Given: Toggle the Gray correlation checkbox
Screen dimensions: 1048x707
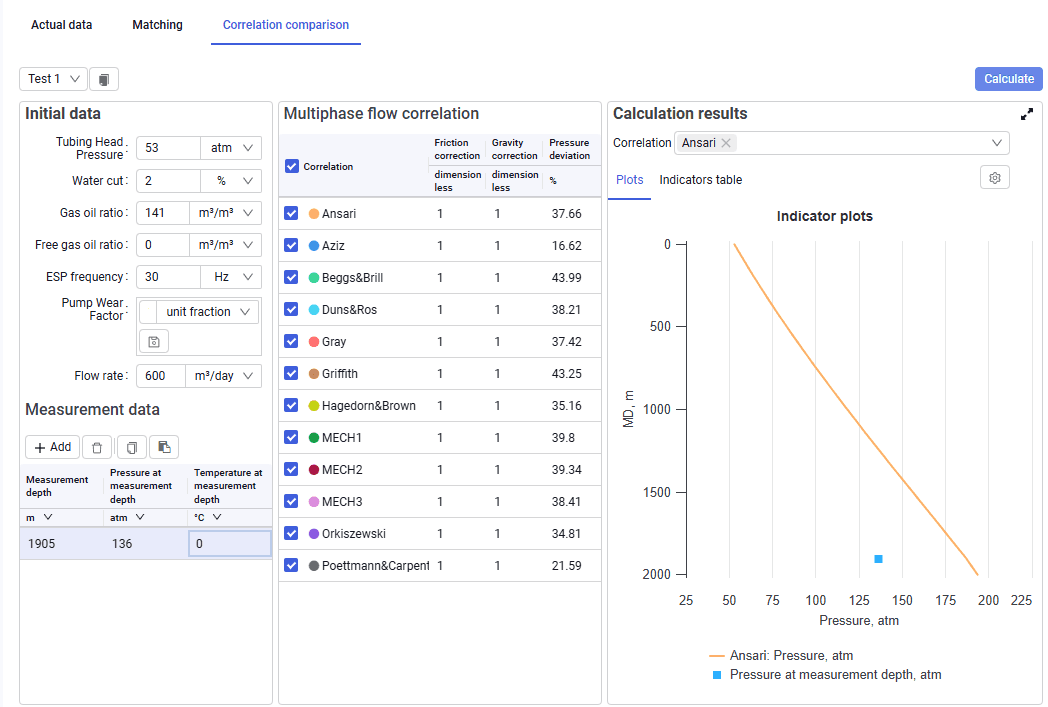Looking at the screenshot, I should pyautogui.click(x=291, y=341).
